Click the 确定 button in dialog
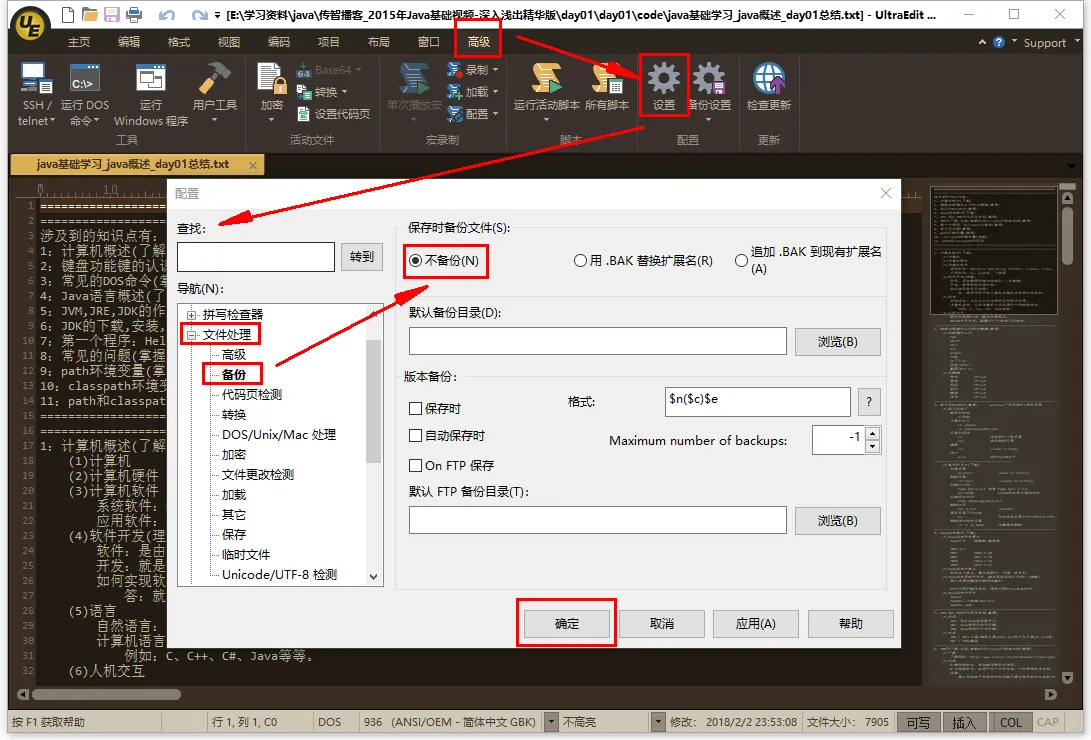Screen dimensions: 1091x740 pos(567,623)
